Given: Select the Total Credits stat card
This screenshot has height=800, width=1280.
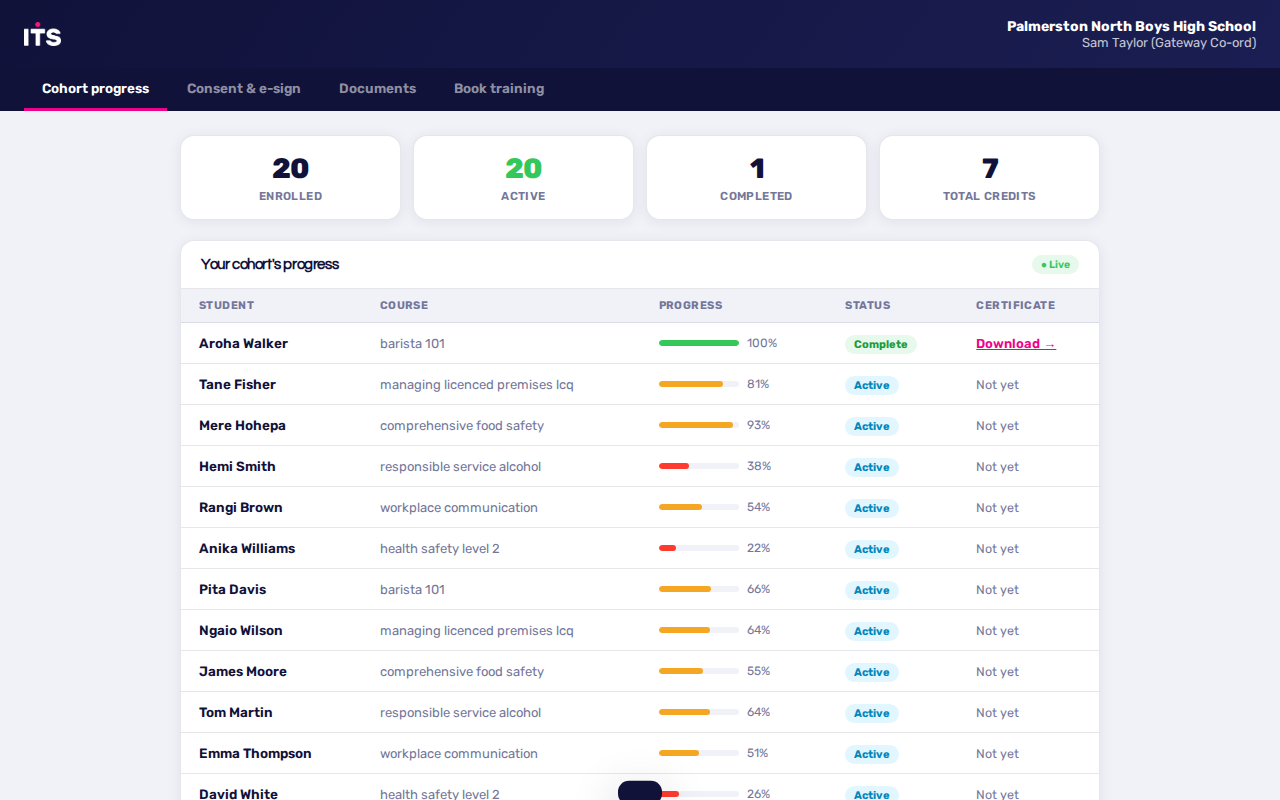Looking at the screenshot, I should pyautogui.click(x=989, y=178).
